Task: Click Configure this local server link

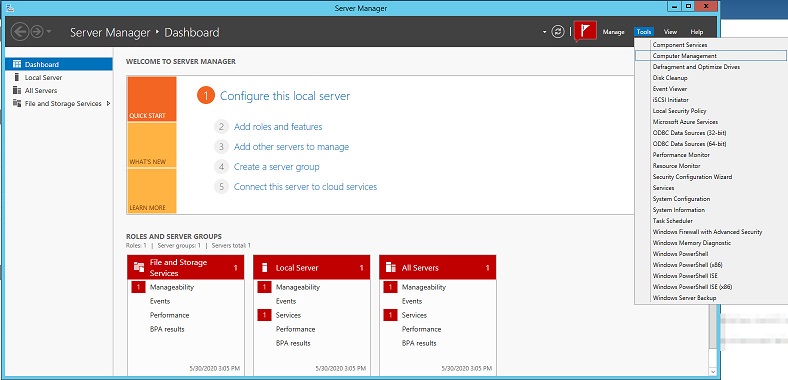Action: pos(285,96)
